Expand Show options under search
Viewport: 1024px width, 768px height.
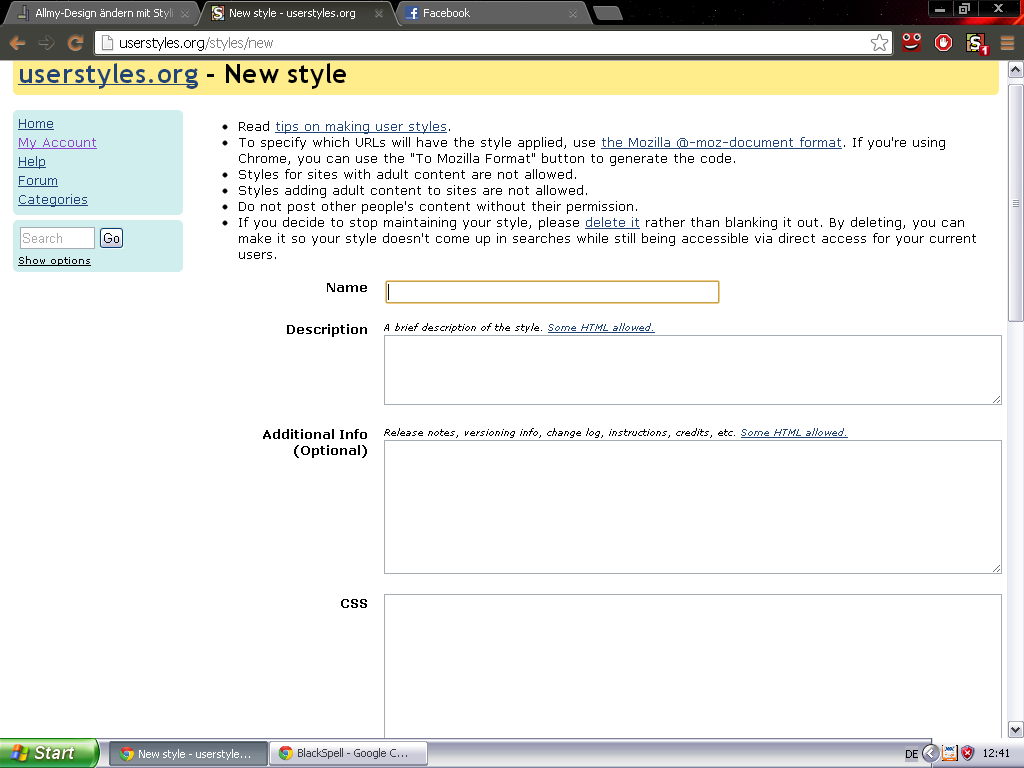[x=54, y=261]
